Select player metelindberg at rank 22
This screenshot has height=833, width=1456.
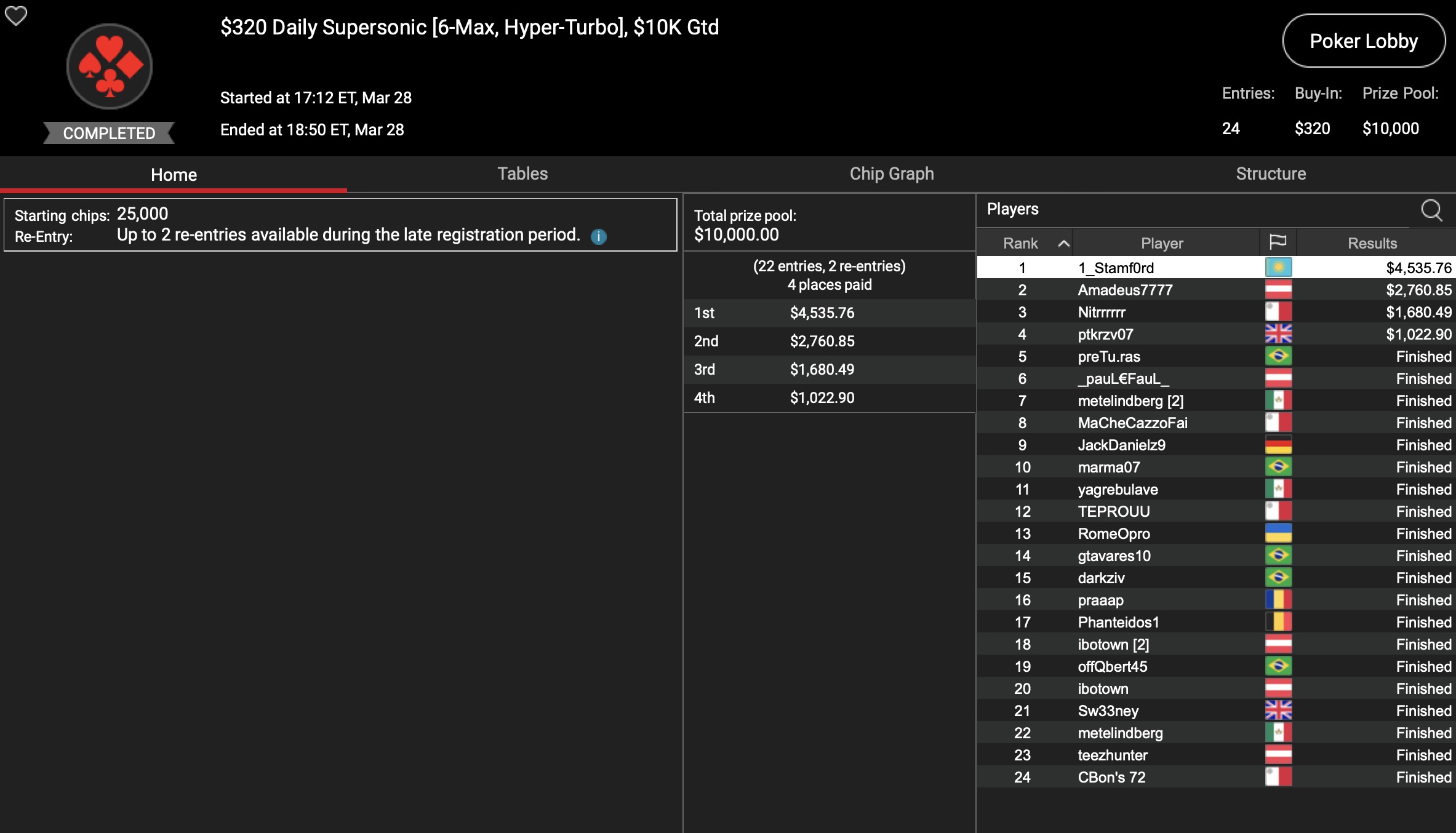1216,733
